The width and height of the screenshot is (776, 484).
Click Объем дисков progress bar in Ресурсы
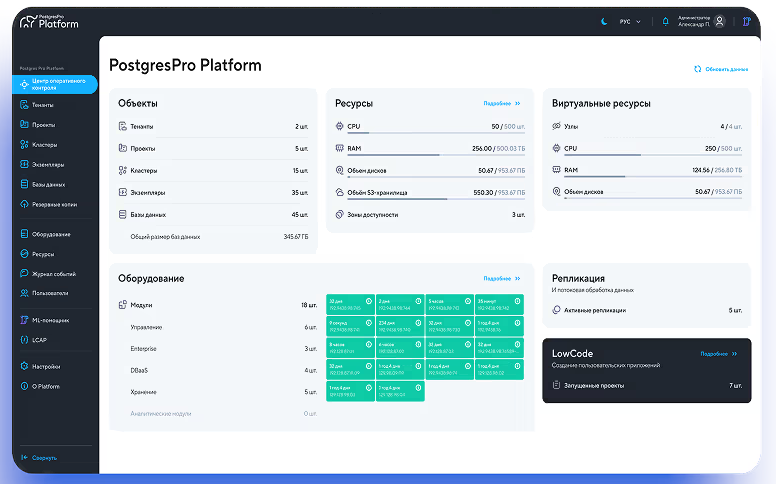point(436,177)
